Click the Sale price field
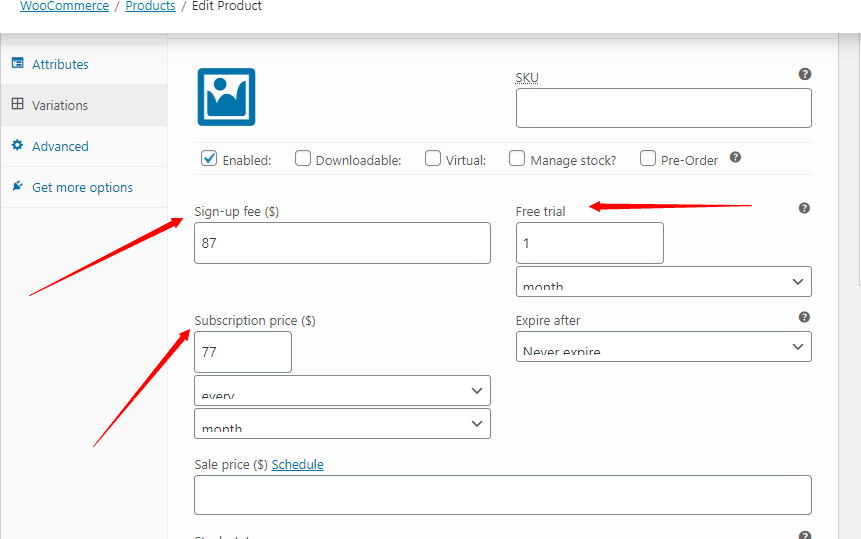861x539 pixels. [x=502, y=495]
